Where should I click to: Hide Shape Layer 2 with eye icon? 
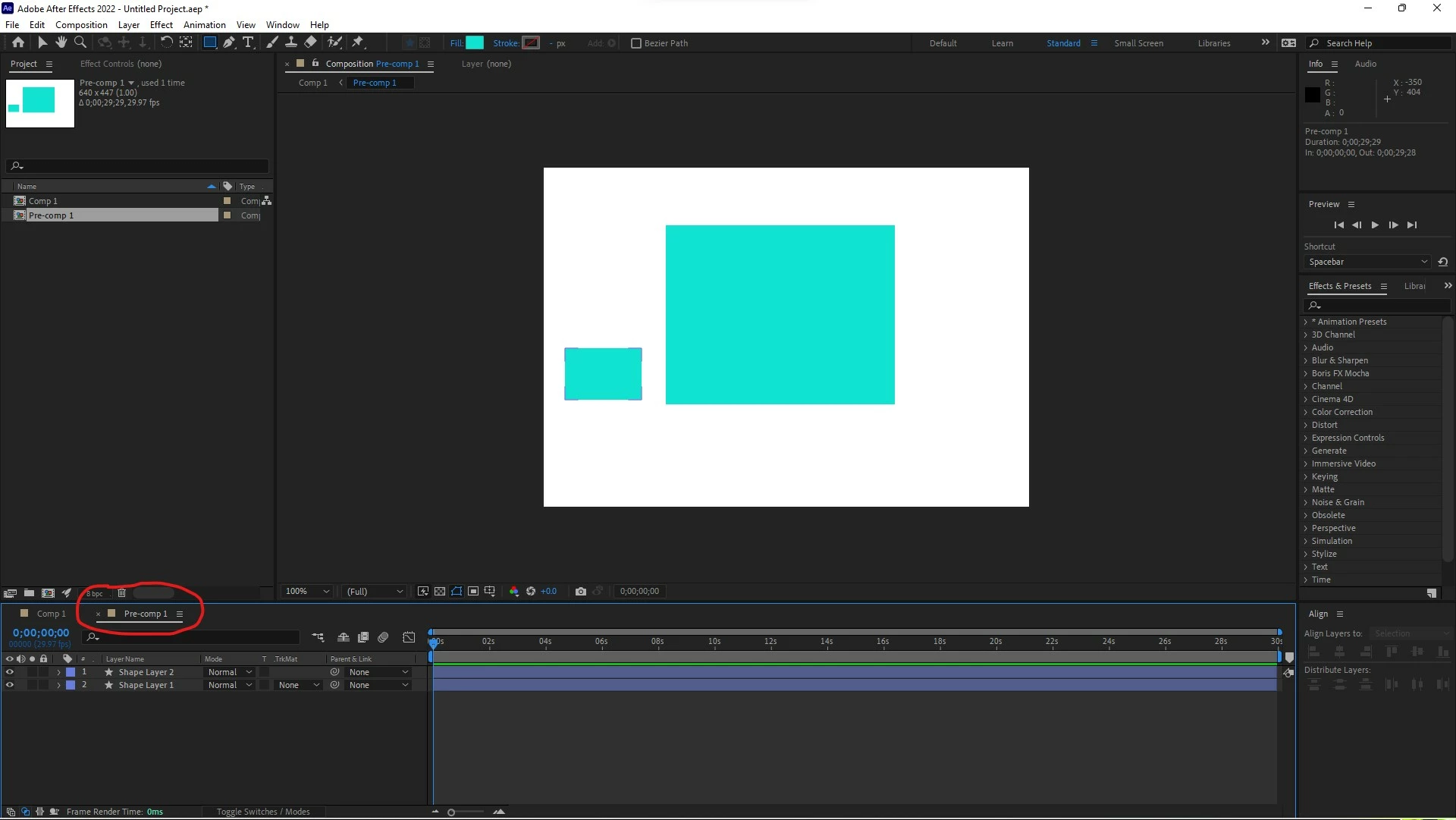click(x=10, y=672)
